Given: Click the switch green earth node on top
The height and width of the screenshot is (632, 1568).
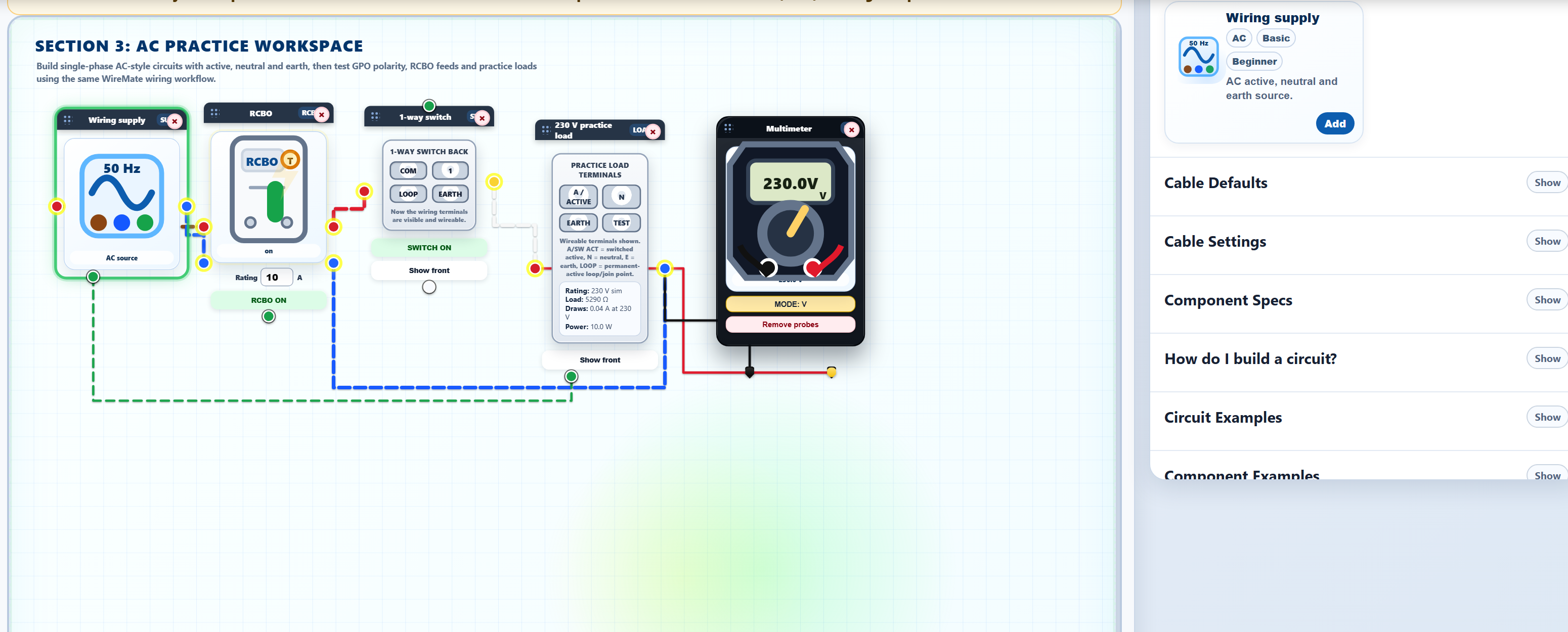Looking at the screenshot, I should point(429,106).
